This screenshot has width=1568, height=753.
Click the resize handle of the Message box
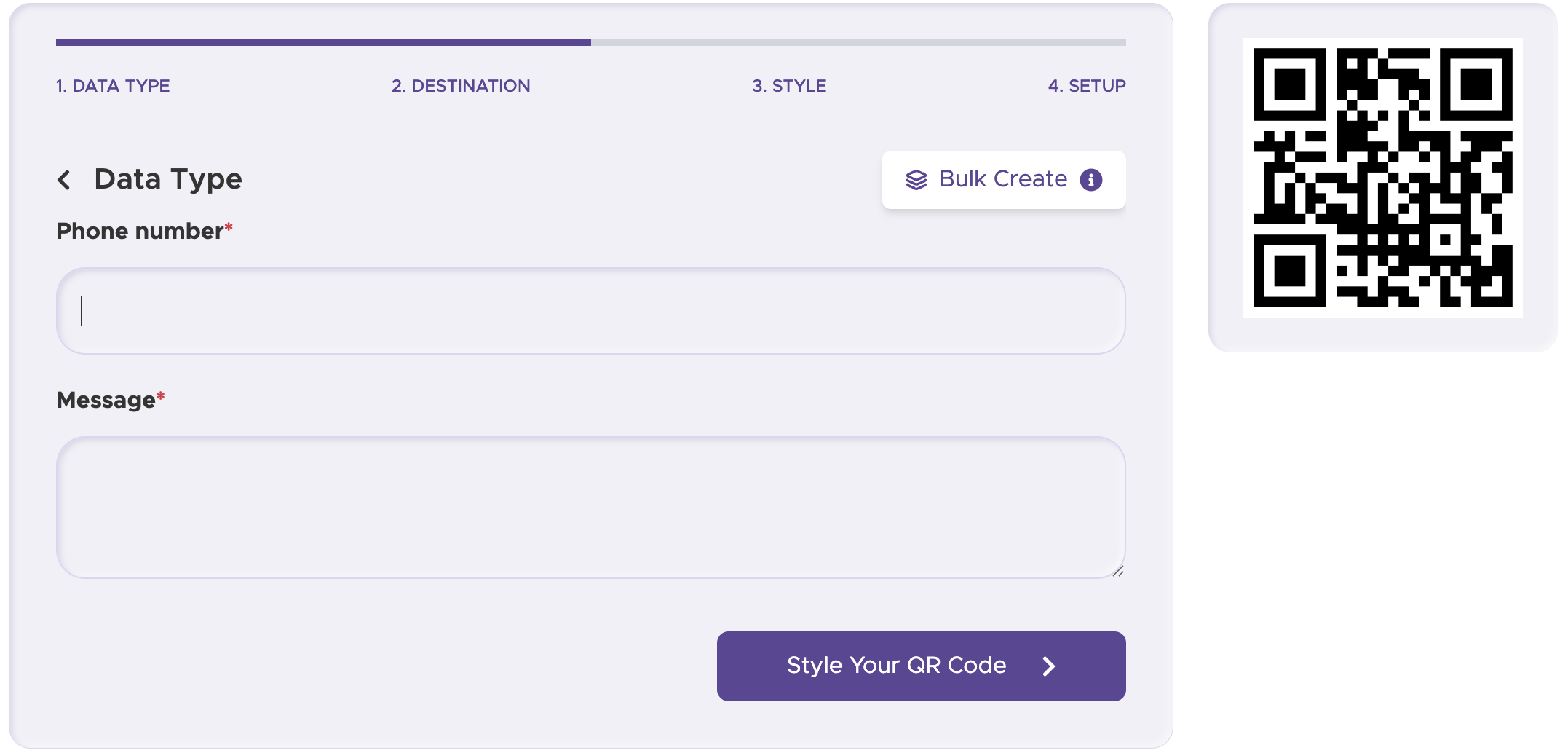click(1118, 572)
